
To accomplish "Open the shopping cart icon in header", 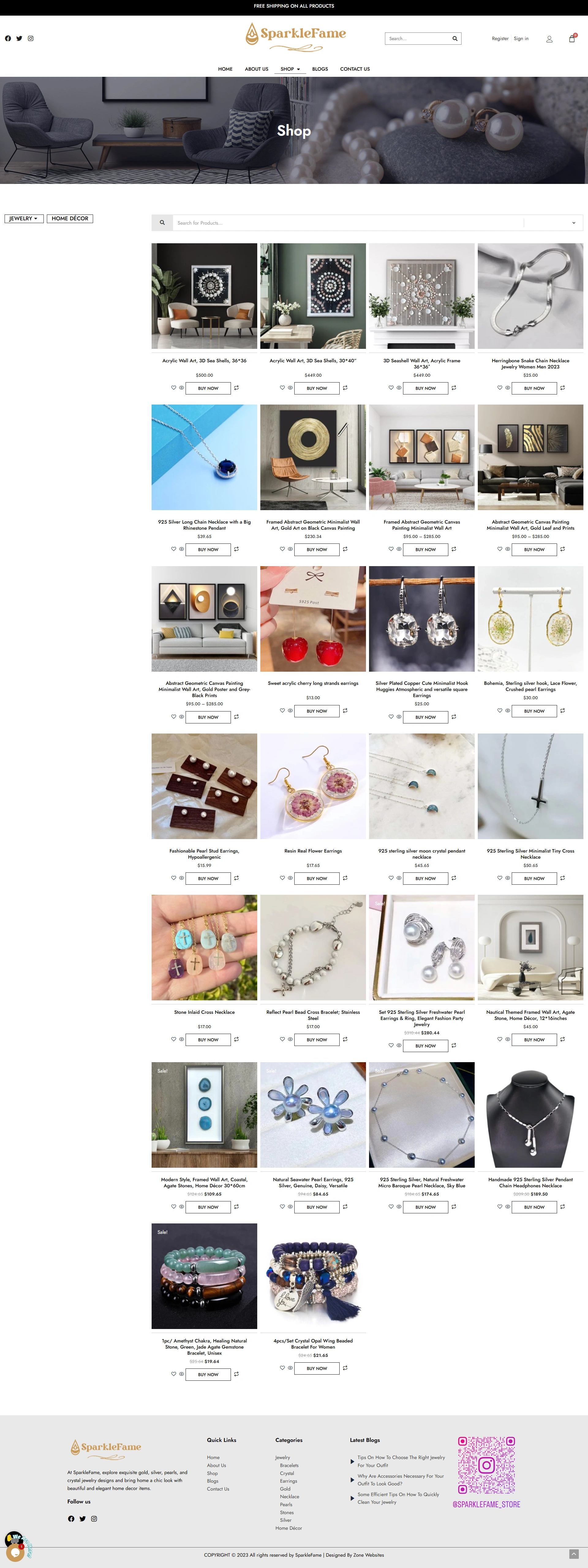I will click(x=571, y=38).
